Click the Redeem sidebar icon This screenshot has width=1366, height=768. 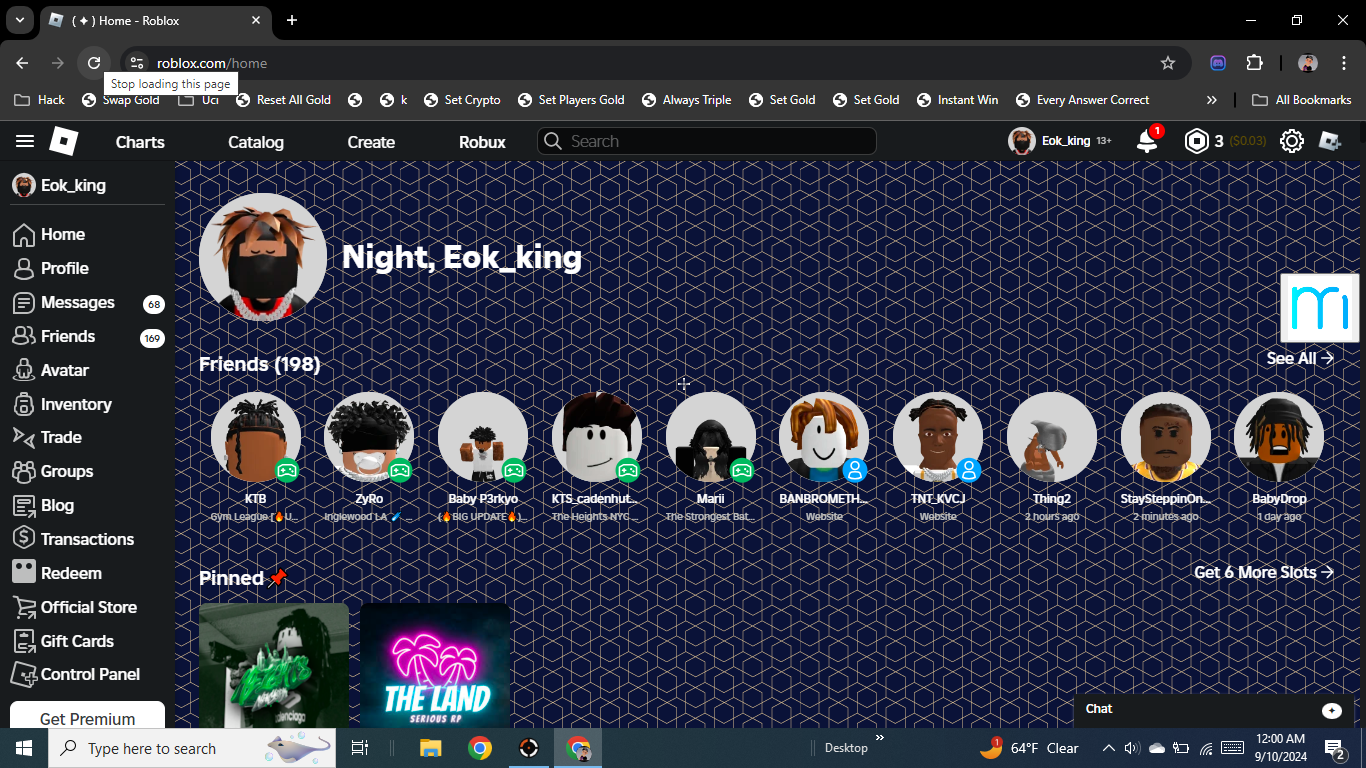point(24,573)
